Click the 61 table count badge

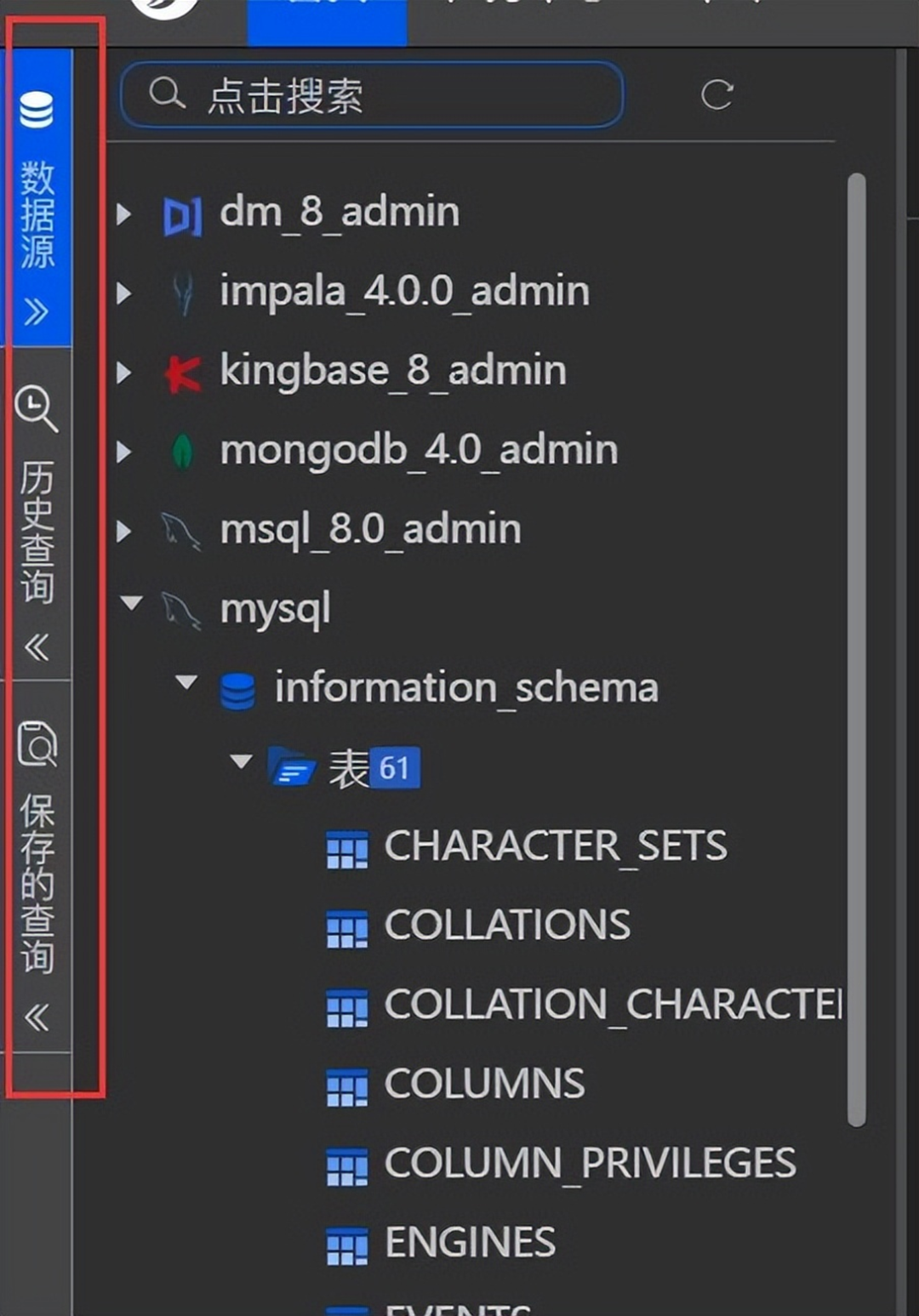pyautogui.click(x=395, y=768)
